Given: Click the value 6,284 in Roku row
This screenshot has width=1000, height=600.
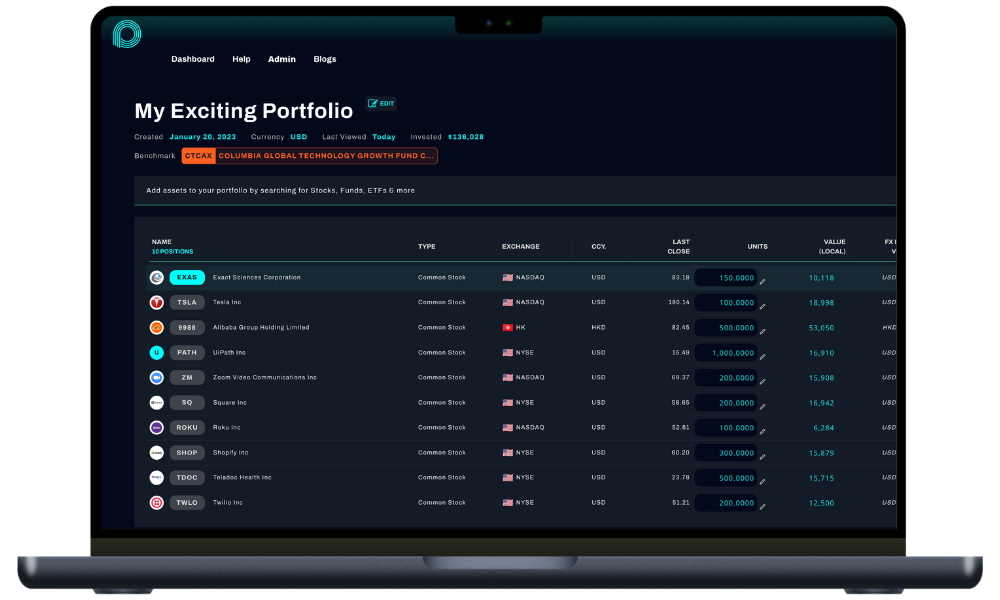Looking at the screenshot, I should 823,428.
